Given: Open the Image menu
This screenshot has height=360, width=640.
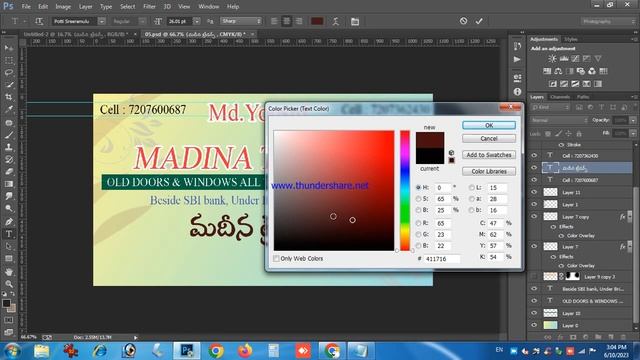Looking at the screenshot, I should click(x=63, y=7).
